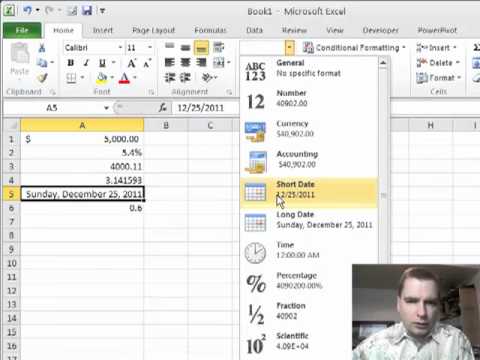Viewport: 480px width, 360px height.
Task: Choose Fraction format option
Action: pyautogui.click(x=296, y=313)
